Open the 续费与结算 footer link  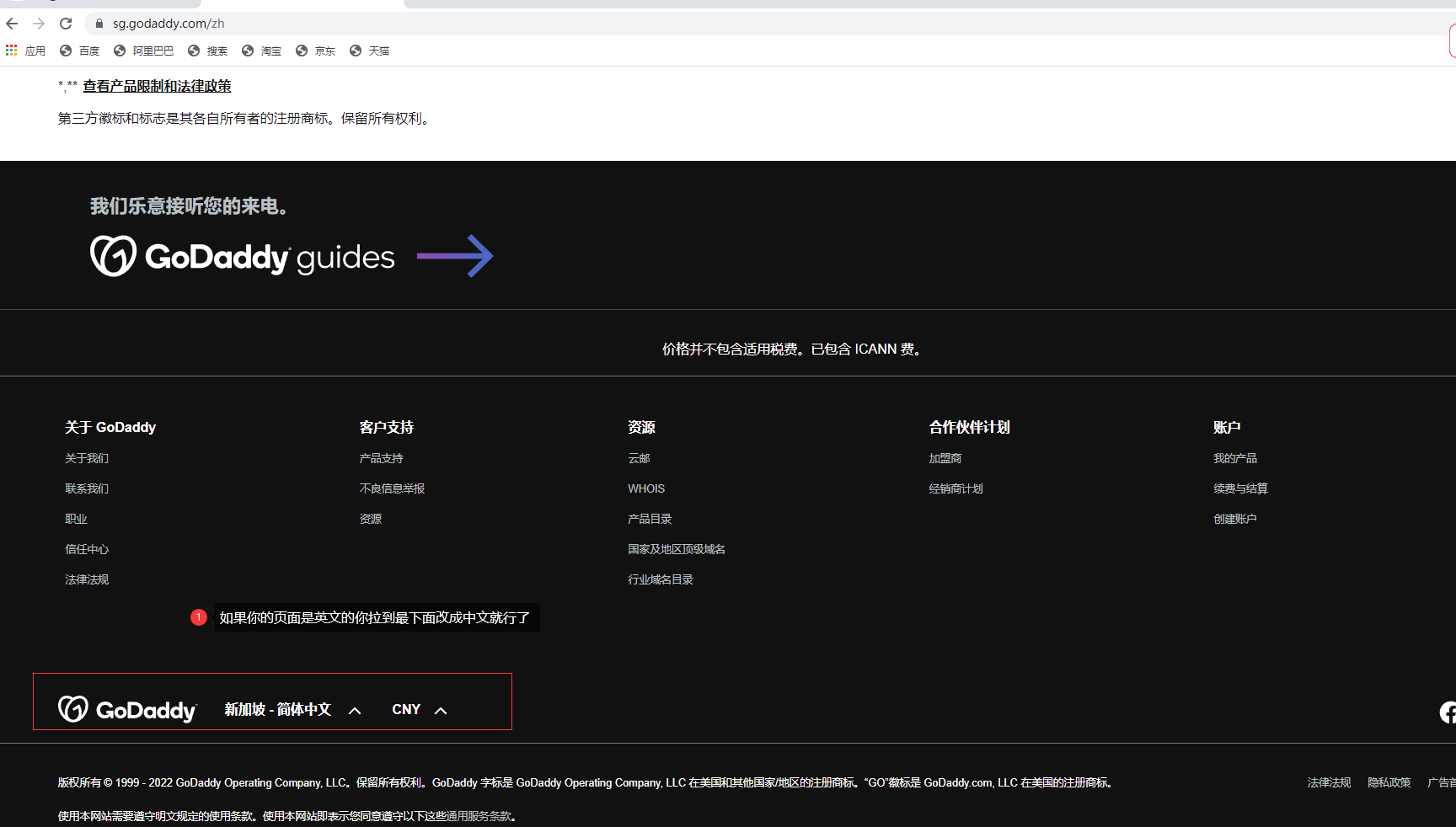(1240, 488)
